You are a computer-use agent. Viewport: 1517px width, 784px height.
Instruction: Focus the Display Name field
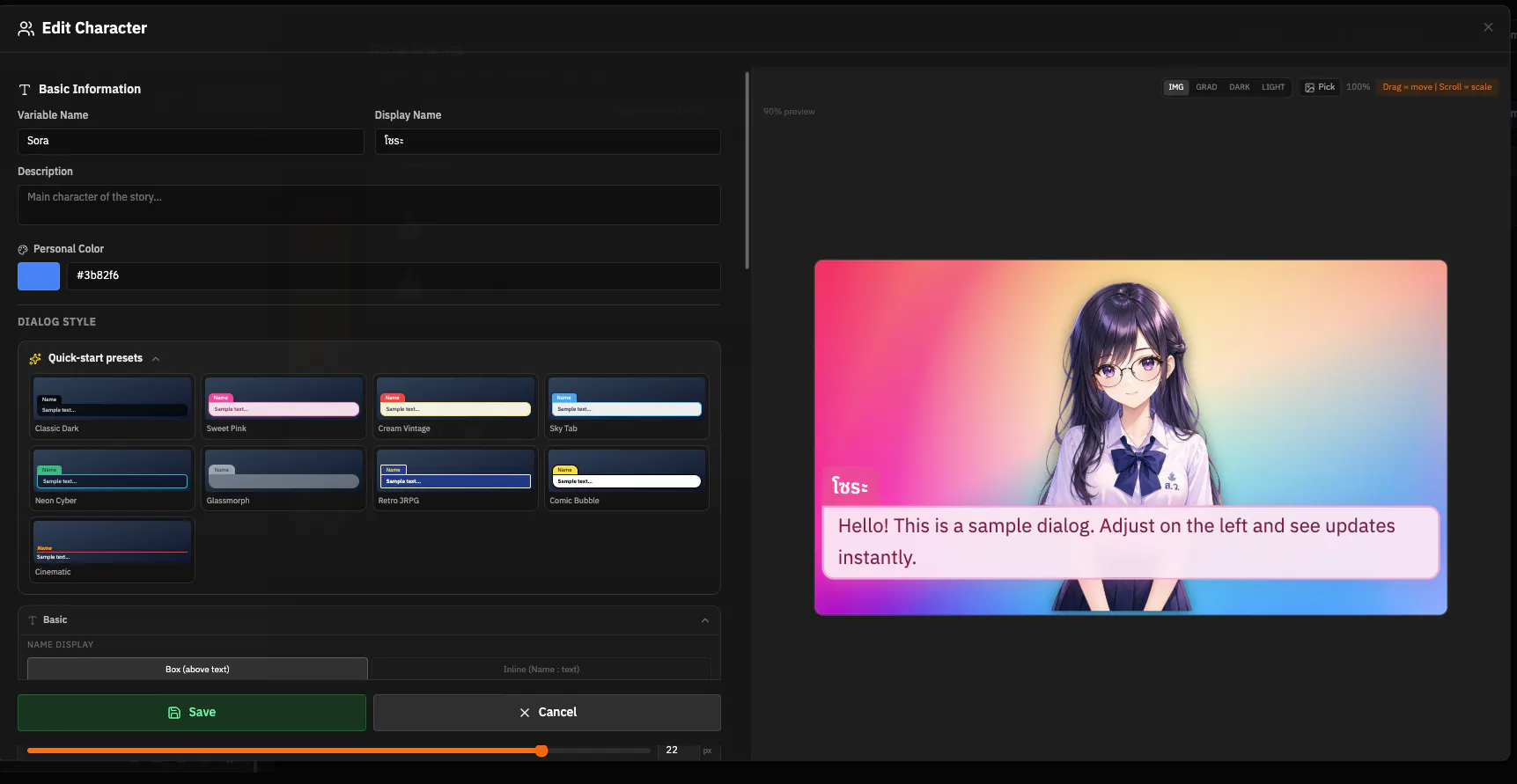coord(548,142)
